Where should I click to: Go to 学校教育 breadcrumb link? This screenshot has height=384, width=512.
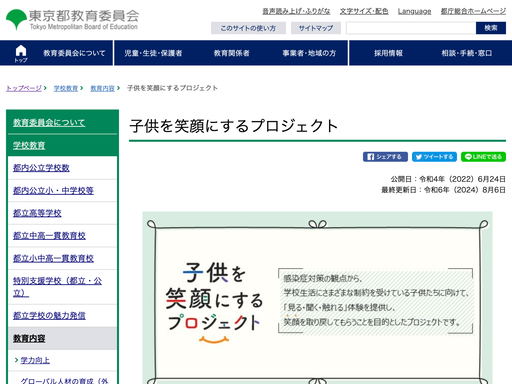pos(66,88)
